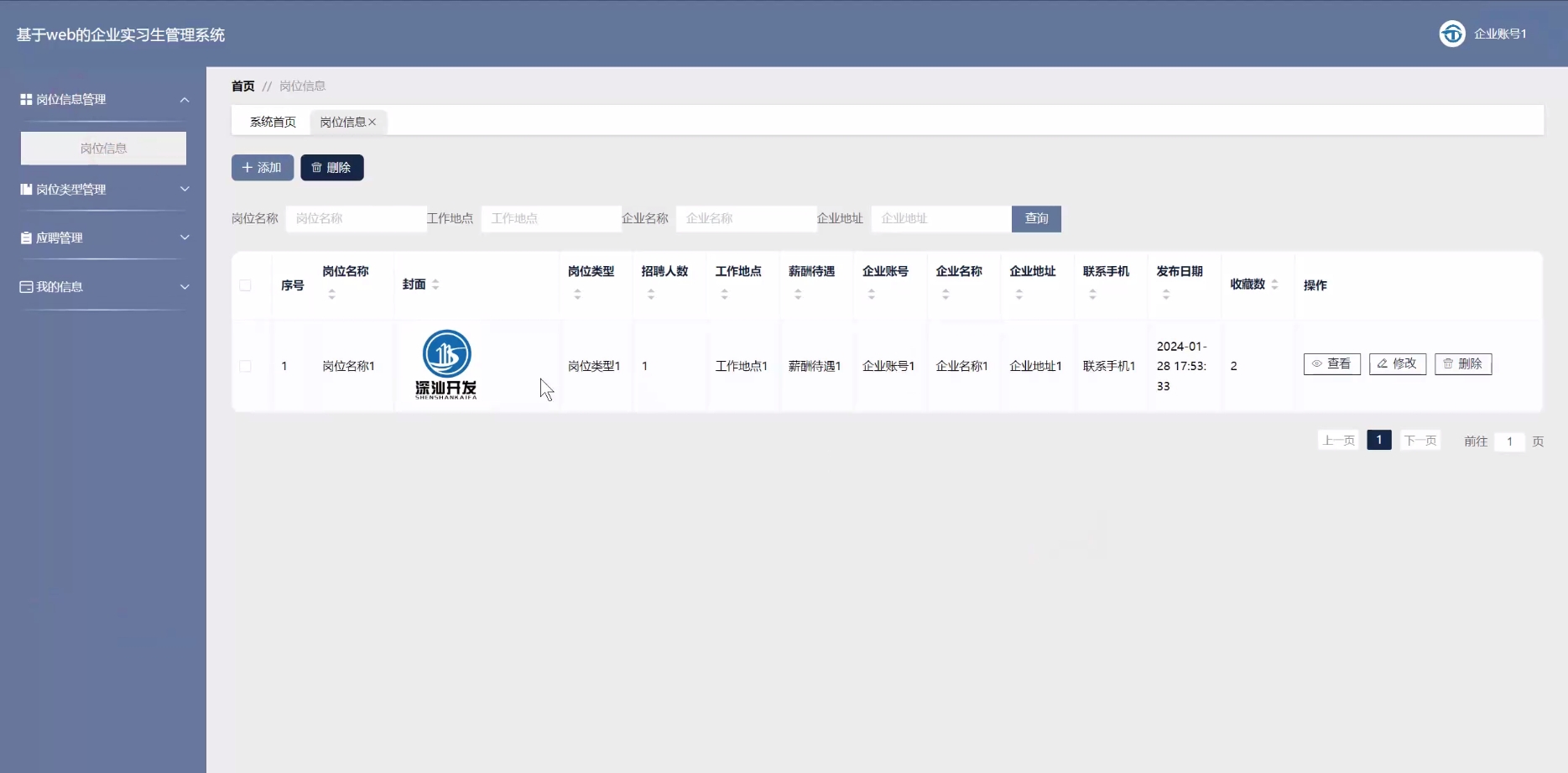This screenshot has height=773, width=1568.
Task: Click the system title 基于web的企业实习生管理系统
Action: 121,35
